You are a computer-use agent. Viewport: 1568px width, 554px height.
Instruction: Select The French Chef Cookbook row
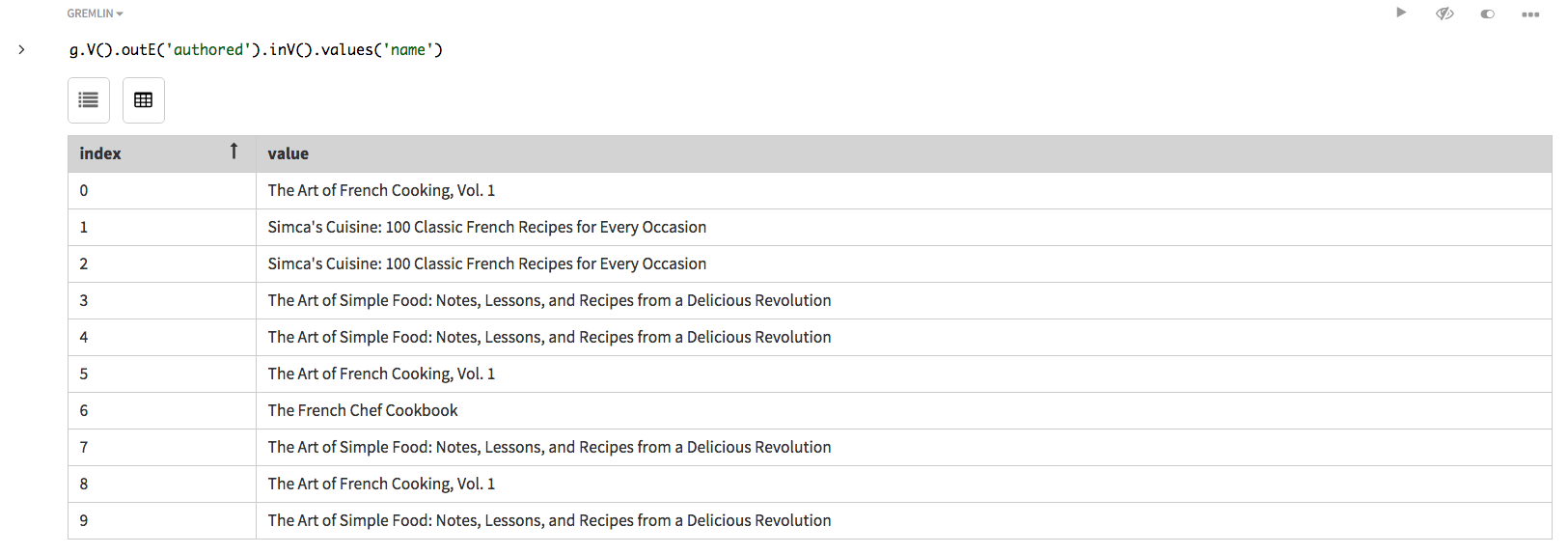click(363, 410)
